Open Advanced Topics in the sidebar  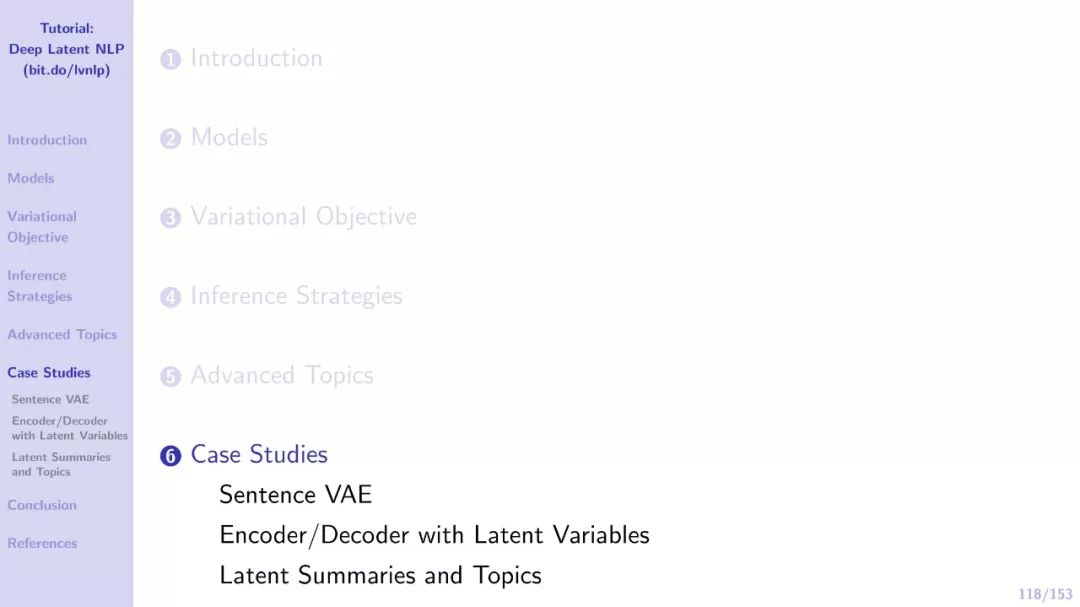click(62, 334)
